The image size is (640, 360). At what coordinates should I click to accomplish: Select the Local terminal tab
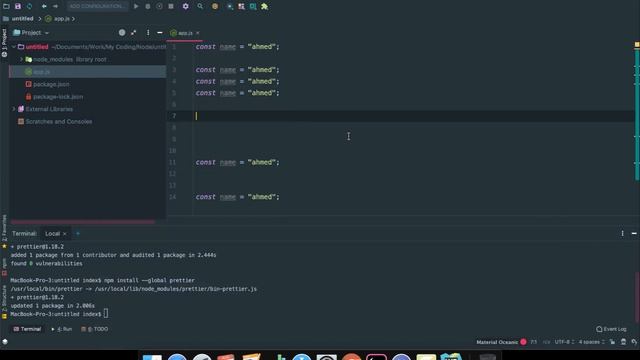[52, 233]
